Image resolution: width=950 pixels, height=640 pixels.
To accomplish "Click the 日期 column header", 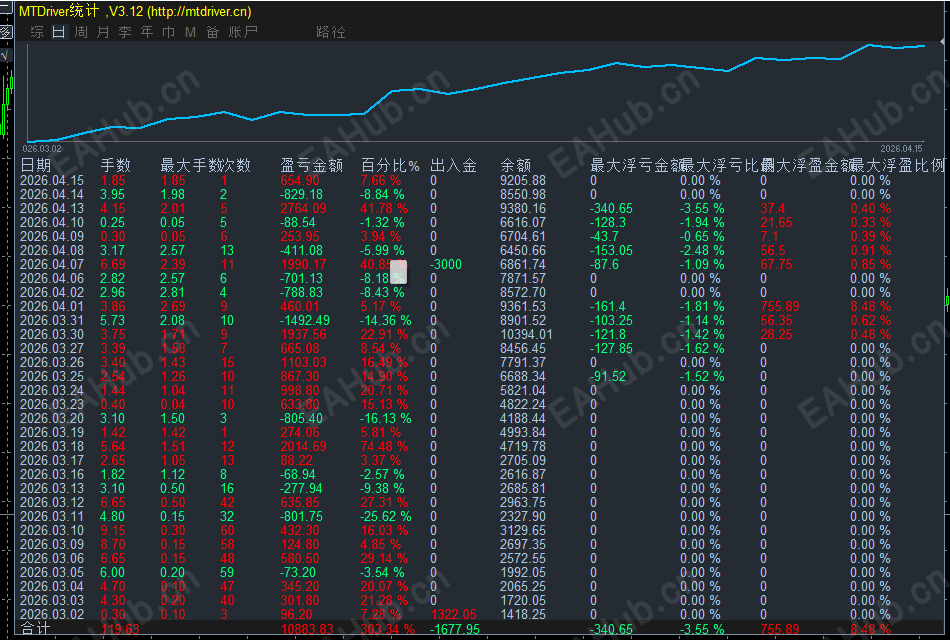I will [x=35, y=165].
